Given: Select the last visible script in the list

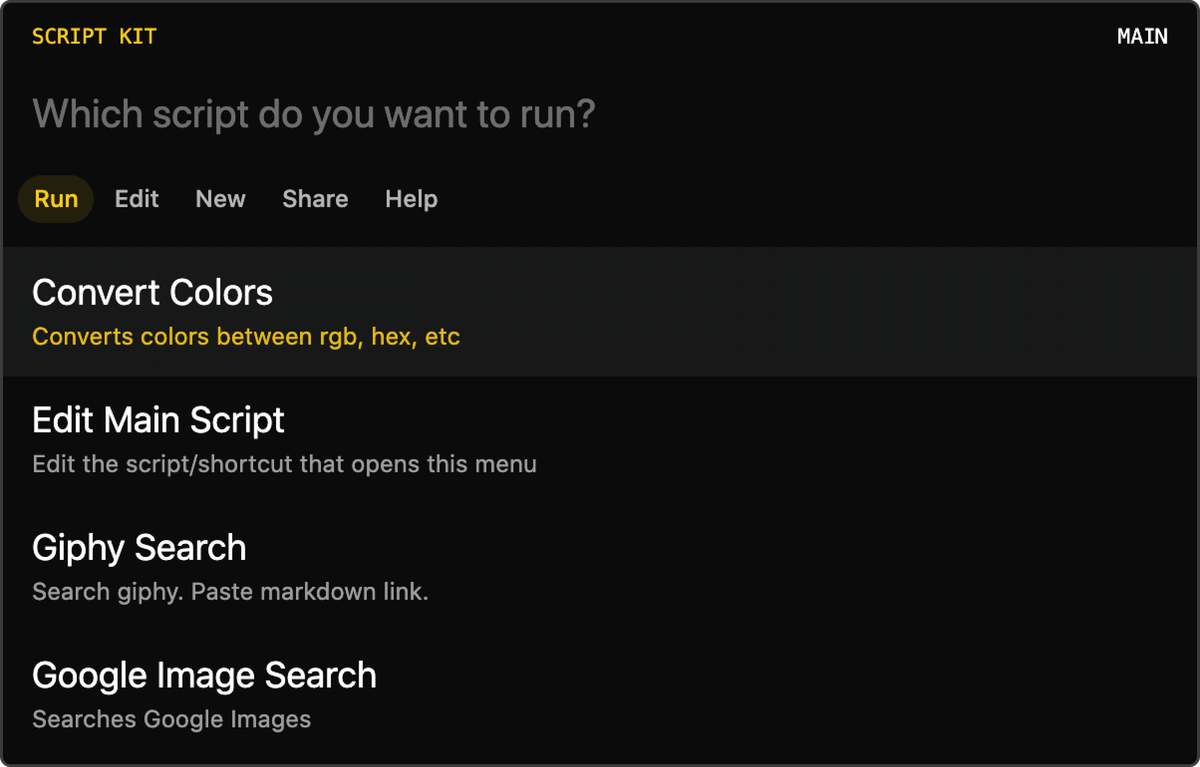Looking at the screenshot, I should pyautogui.click(x=600, y=696).
